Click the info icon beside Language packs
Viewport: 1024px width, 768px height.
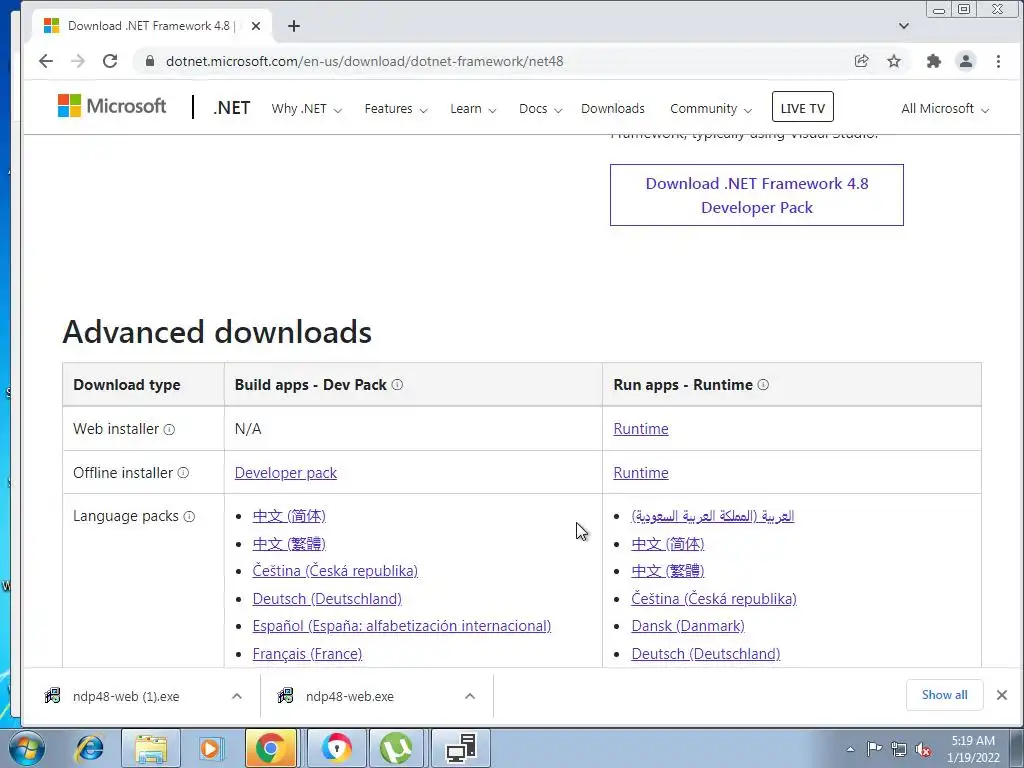coord(189,517)
